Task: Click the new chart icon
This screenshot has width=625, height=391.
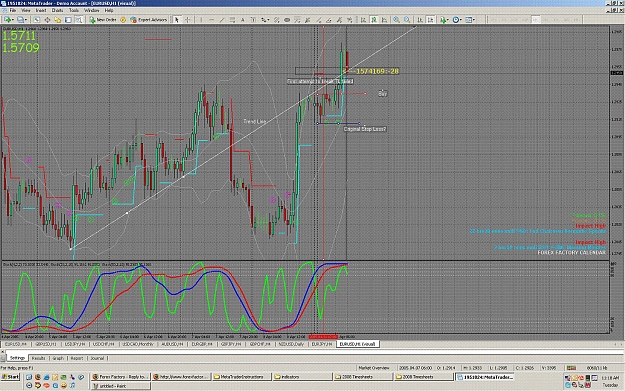Action: pos(8,20)
